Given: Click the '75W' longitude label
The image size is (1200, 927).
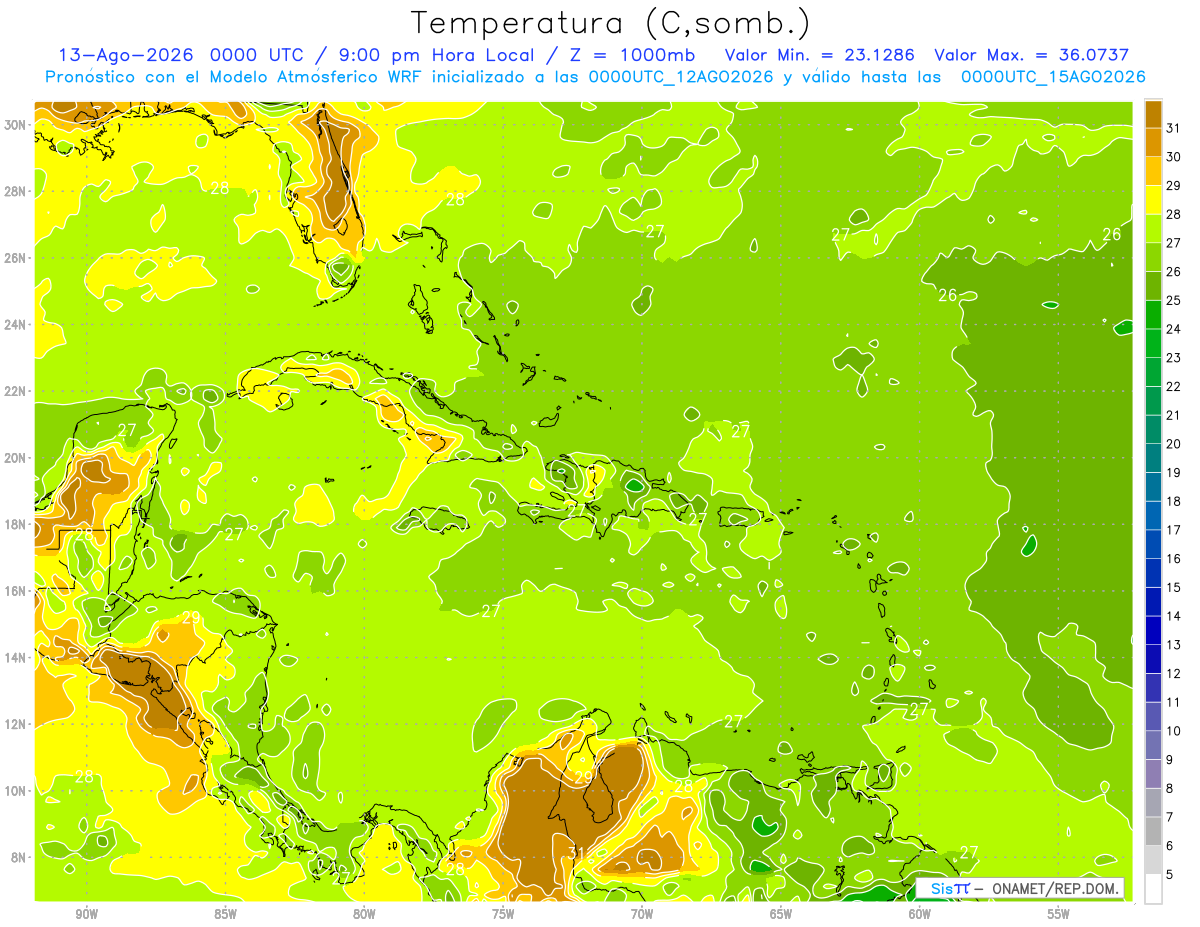Looking at the screenshot, I should (503, 914).
